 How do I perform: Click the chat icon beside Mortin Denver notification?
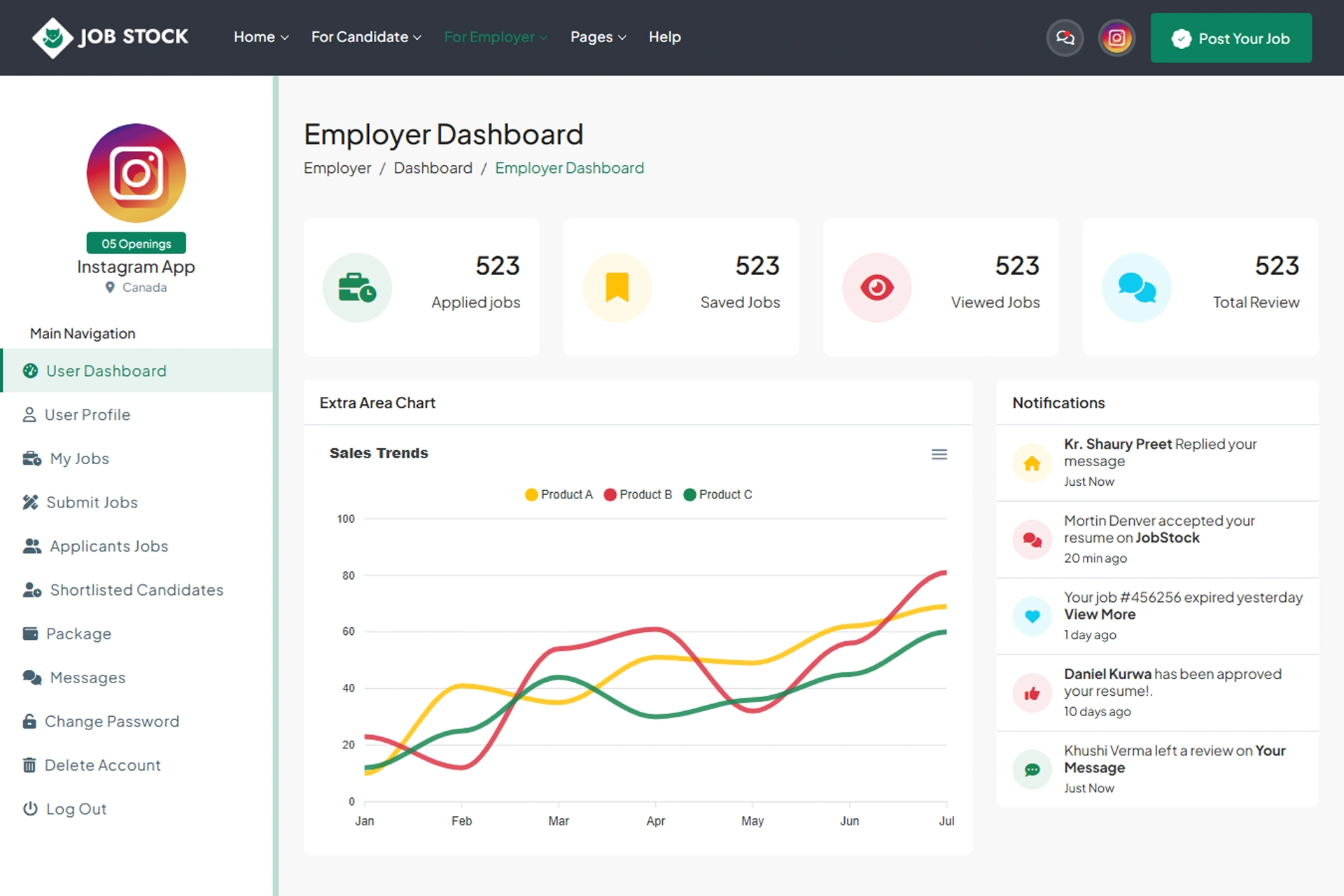(1032, 540)
